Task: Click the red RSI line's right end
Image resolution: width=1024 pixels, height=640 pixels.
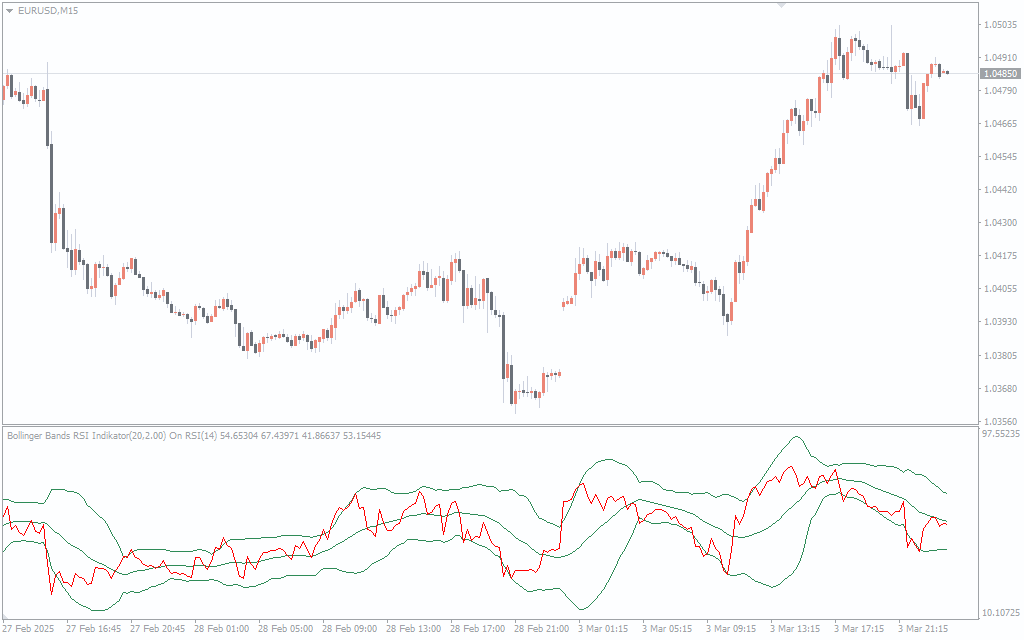Action: tap(946, 523)
